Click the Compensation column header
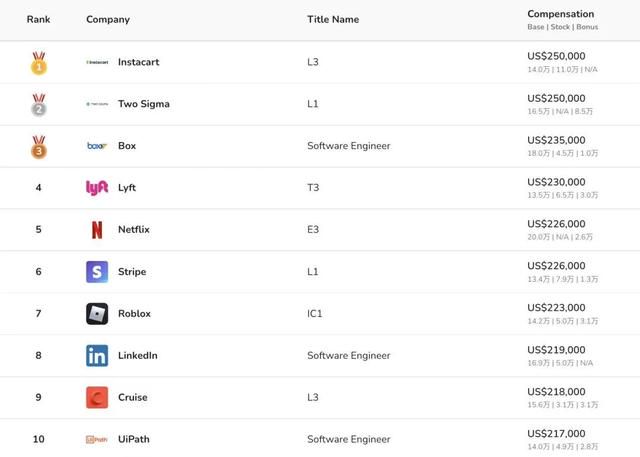640x457 pixels. click(x=560, y=14)
